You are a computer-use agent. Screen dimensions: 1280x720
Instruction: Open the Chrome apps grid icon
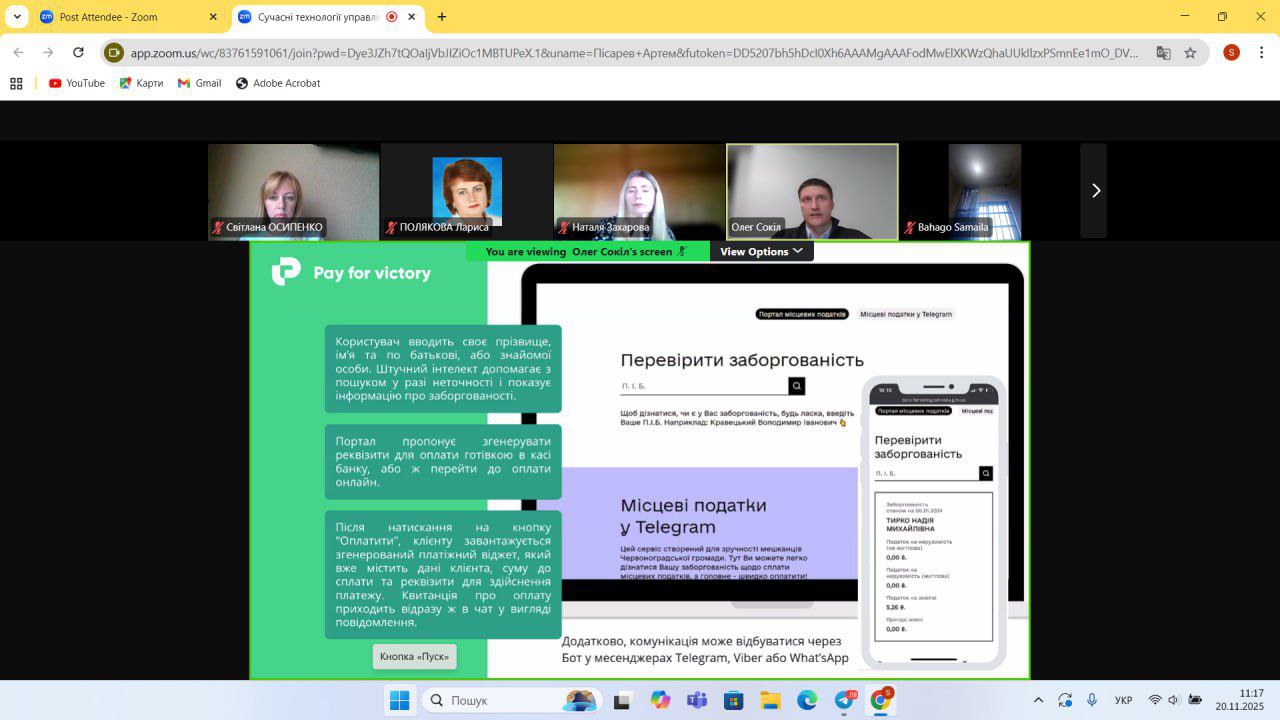pyautogui.click(x=16, y=83)
